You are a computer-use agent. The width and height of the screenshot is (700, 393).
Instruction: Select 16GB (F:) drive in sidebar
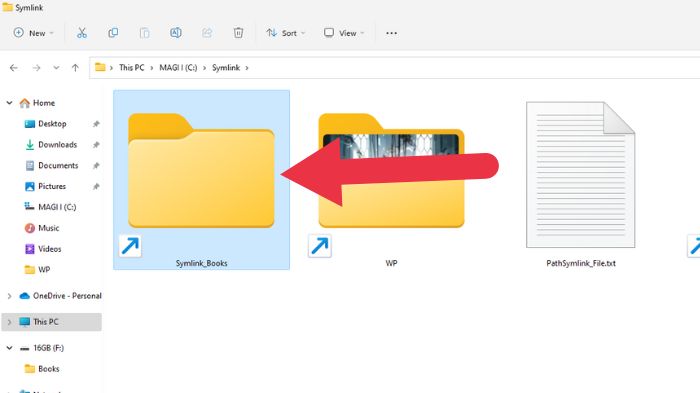48,348
